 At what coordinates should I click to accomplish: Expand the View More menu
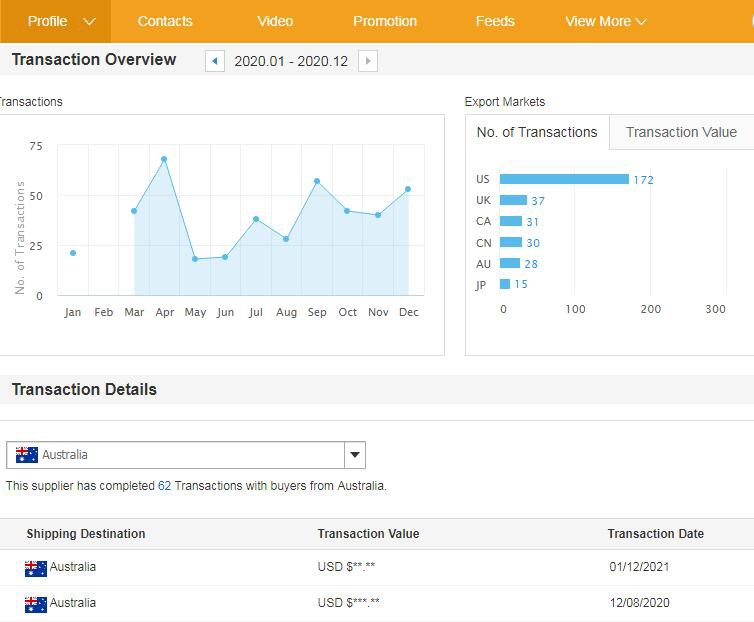[605, 21]
